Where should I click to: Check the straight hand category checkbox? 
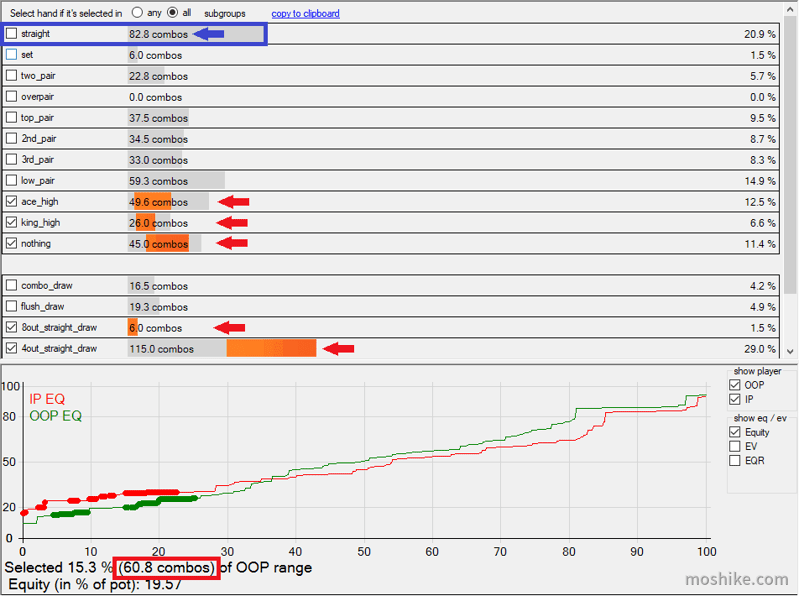coord(11,34)
